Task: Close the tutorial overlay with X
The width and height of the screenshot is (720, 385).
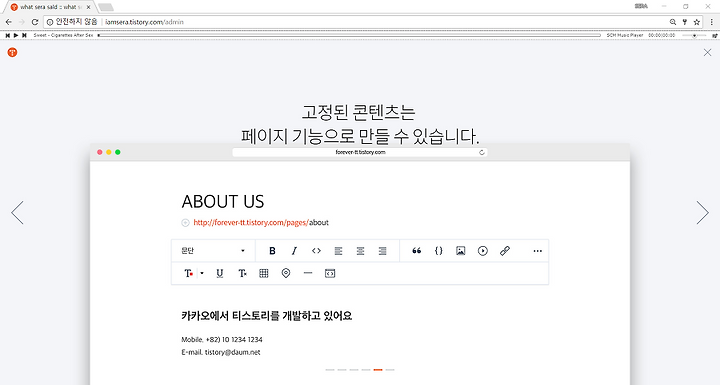Action: point(708,52)
